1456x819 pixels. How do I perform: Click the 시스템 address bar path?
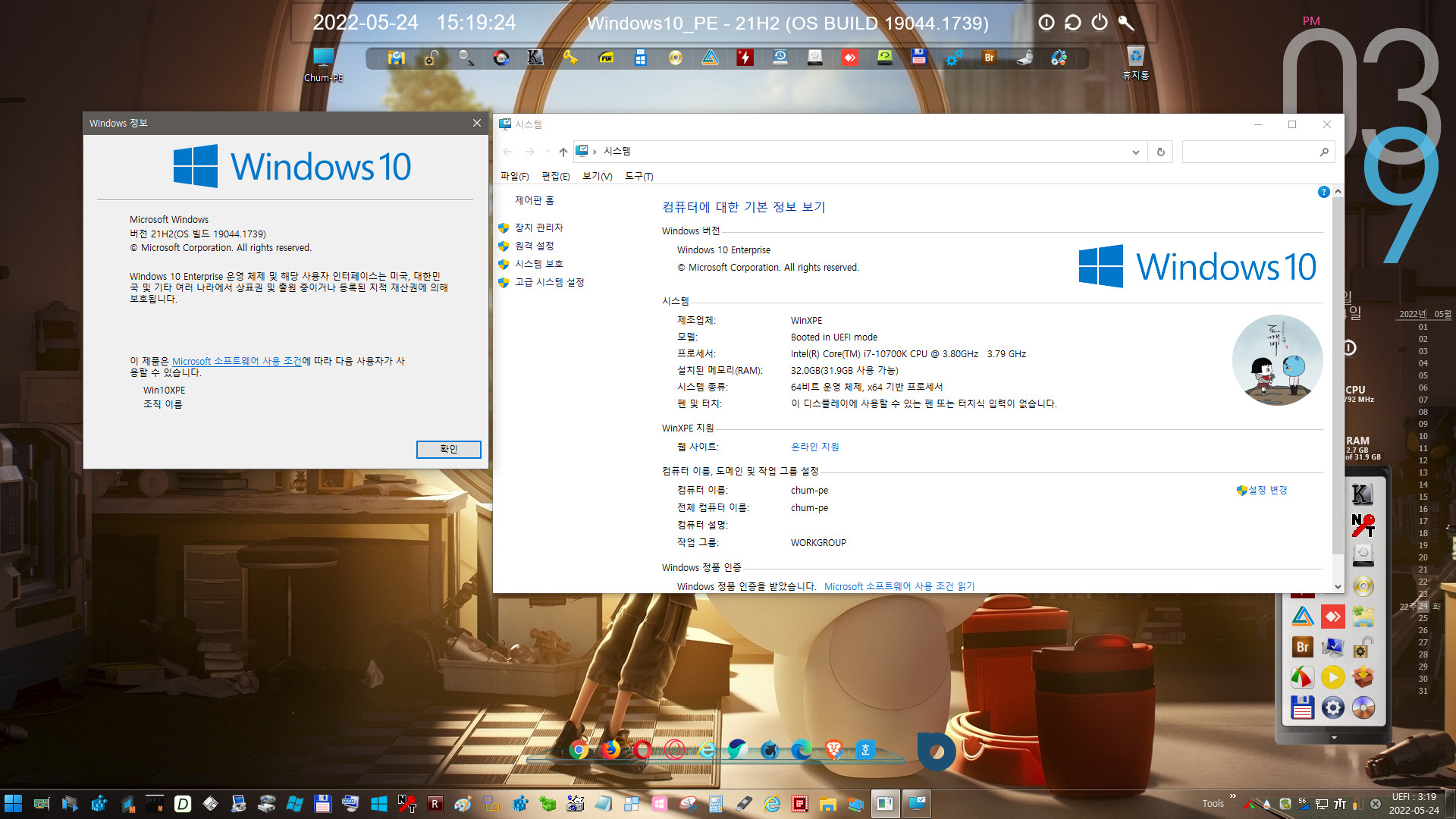pyautogui.click(x=617, y=152)
